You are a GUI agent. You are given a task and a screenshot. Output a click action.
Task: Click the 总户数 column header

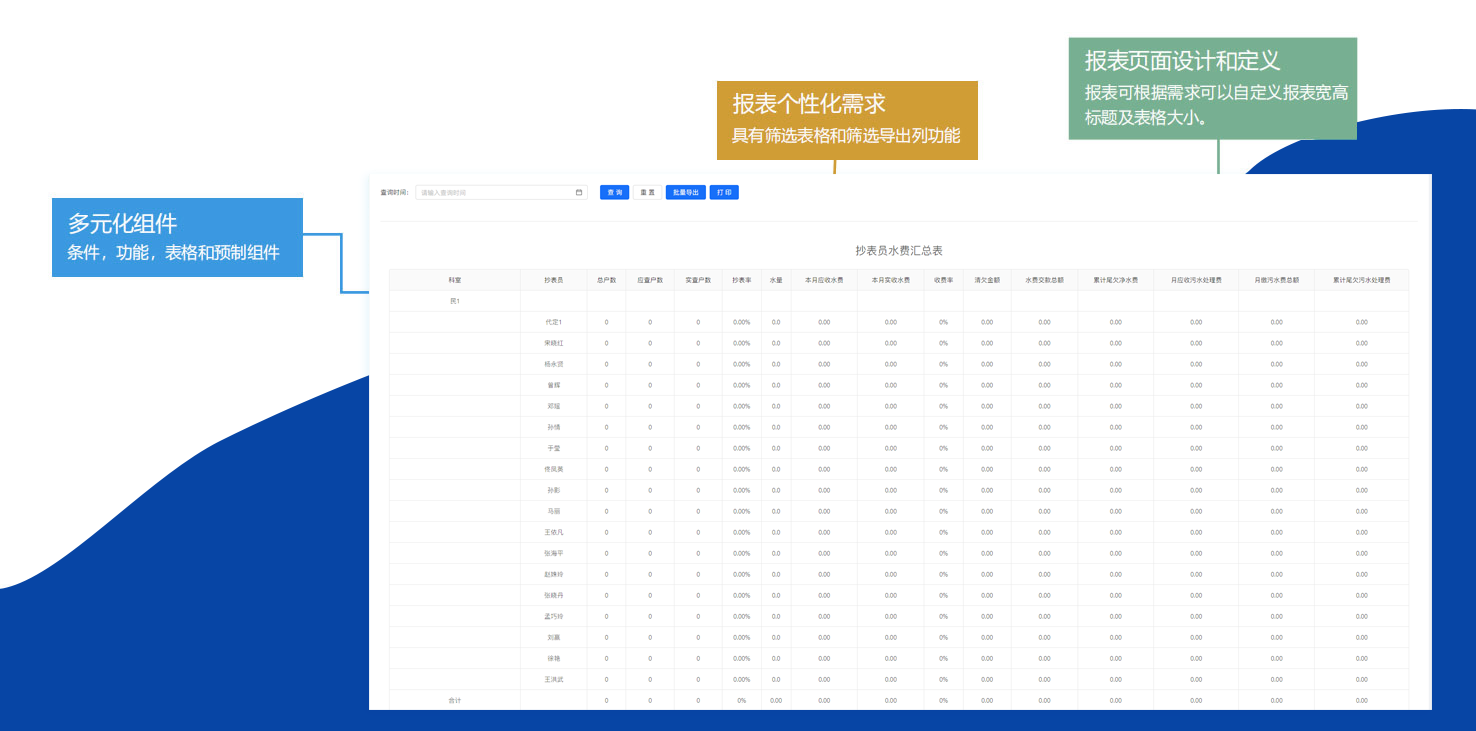(606, 280)
